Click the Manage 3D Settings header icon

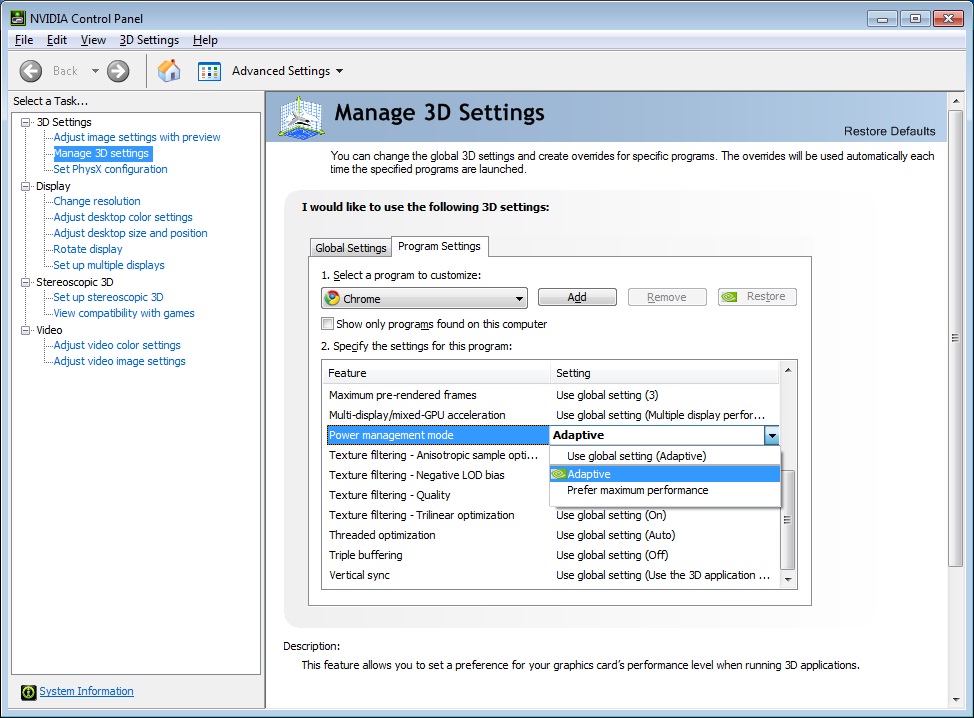click(x=301, y=117)
